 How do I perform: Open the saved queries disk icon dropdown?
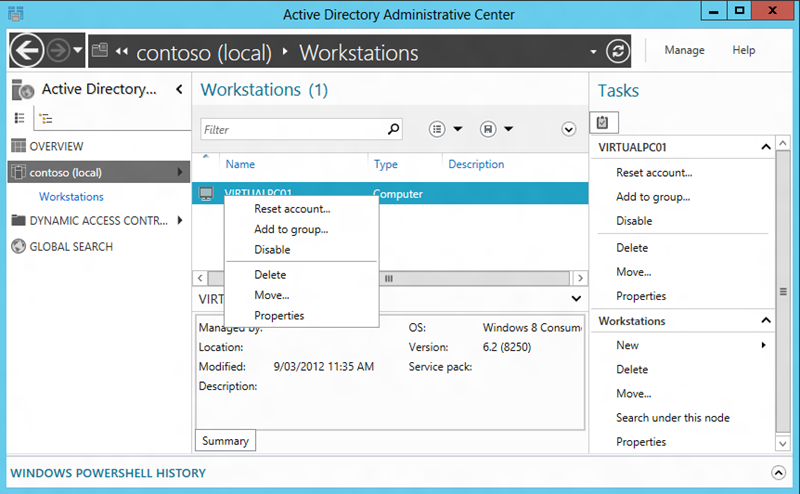pos(496,129)
